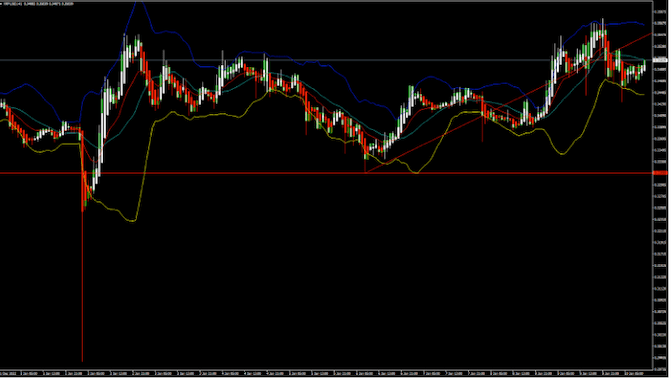Click the time scale along the bottom
This screenshot has height=381, width=672.
tap(326, 374)
